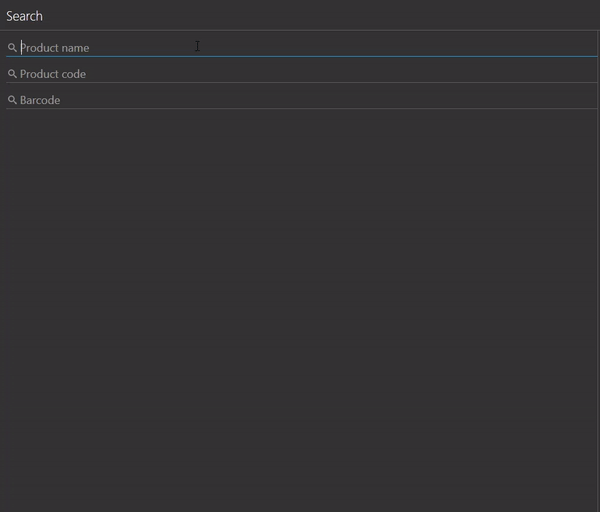The image size is (600, 512).
Task: Click the "Product code" placeholder text
Action: [x=53, y=74]
